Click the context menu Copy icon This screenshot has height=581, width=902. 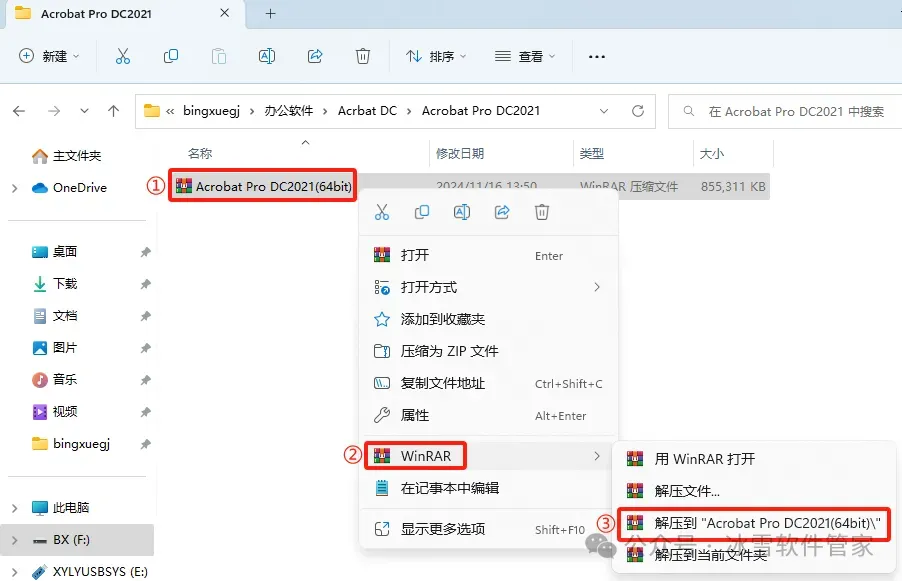(x=422, y=212)
